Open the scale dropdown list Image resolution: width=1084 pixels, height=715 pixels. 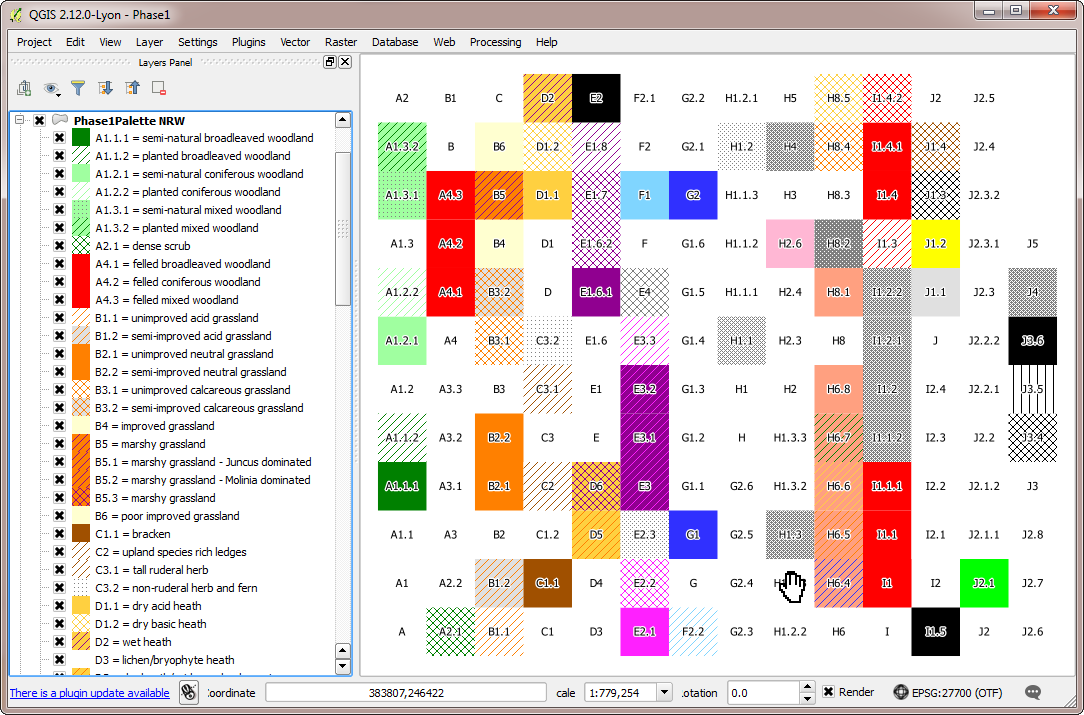coord(663,692)
